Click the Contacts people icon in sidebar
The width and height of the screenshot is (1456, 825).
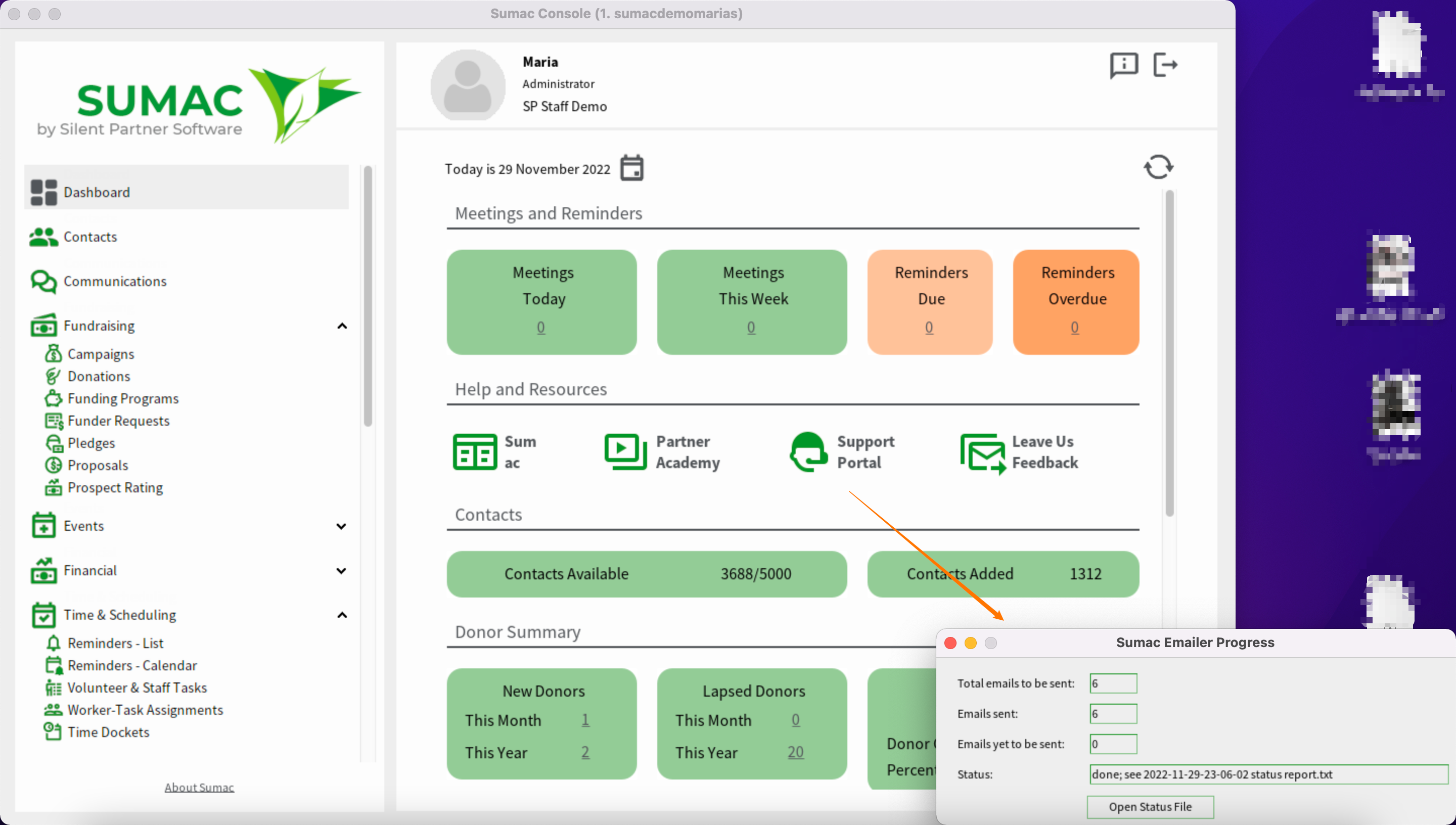[43, 237]
